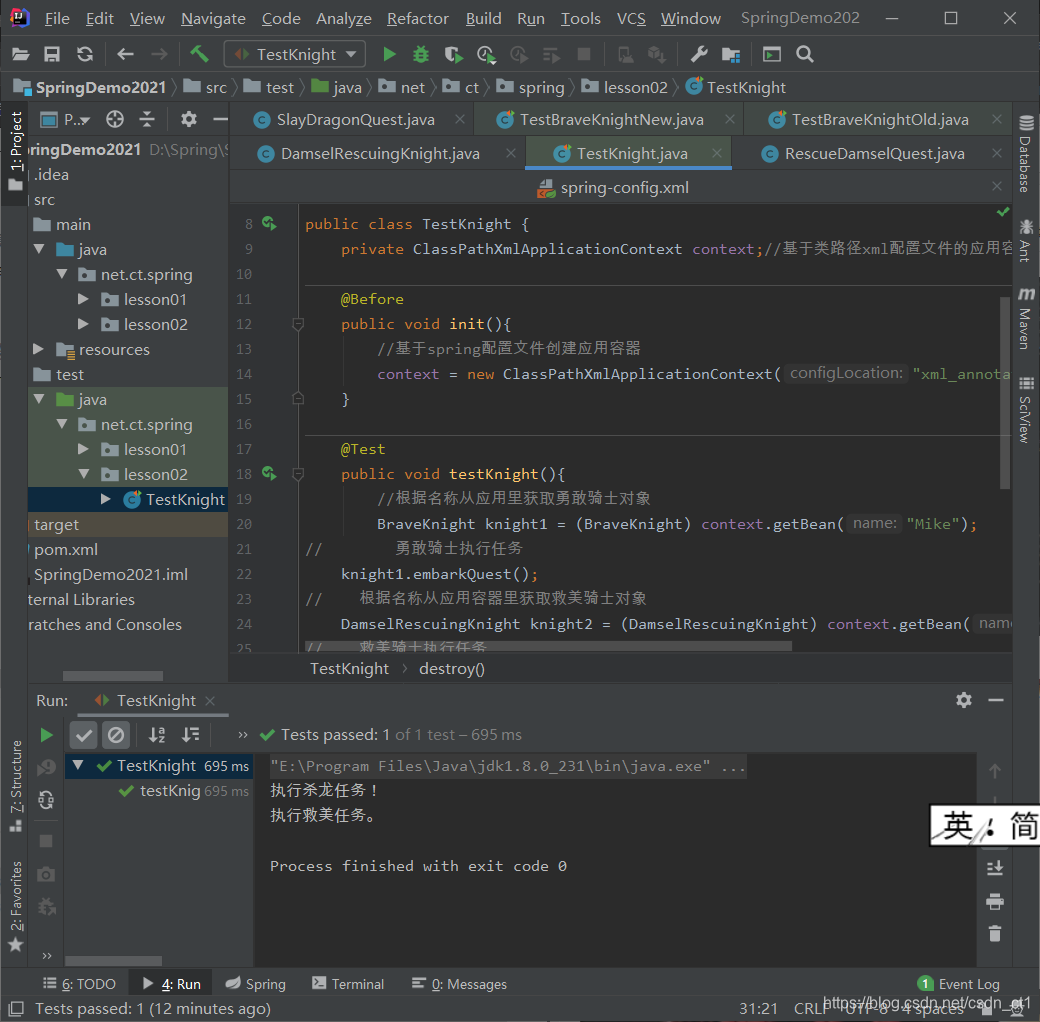Click the editor vertical scrollbar
This screenshot has width=1040, height=1022.
[1005, 393]
